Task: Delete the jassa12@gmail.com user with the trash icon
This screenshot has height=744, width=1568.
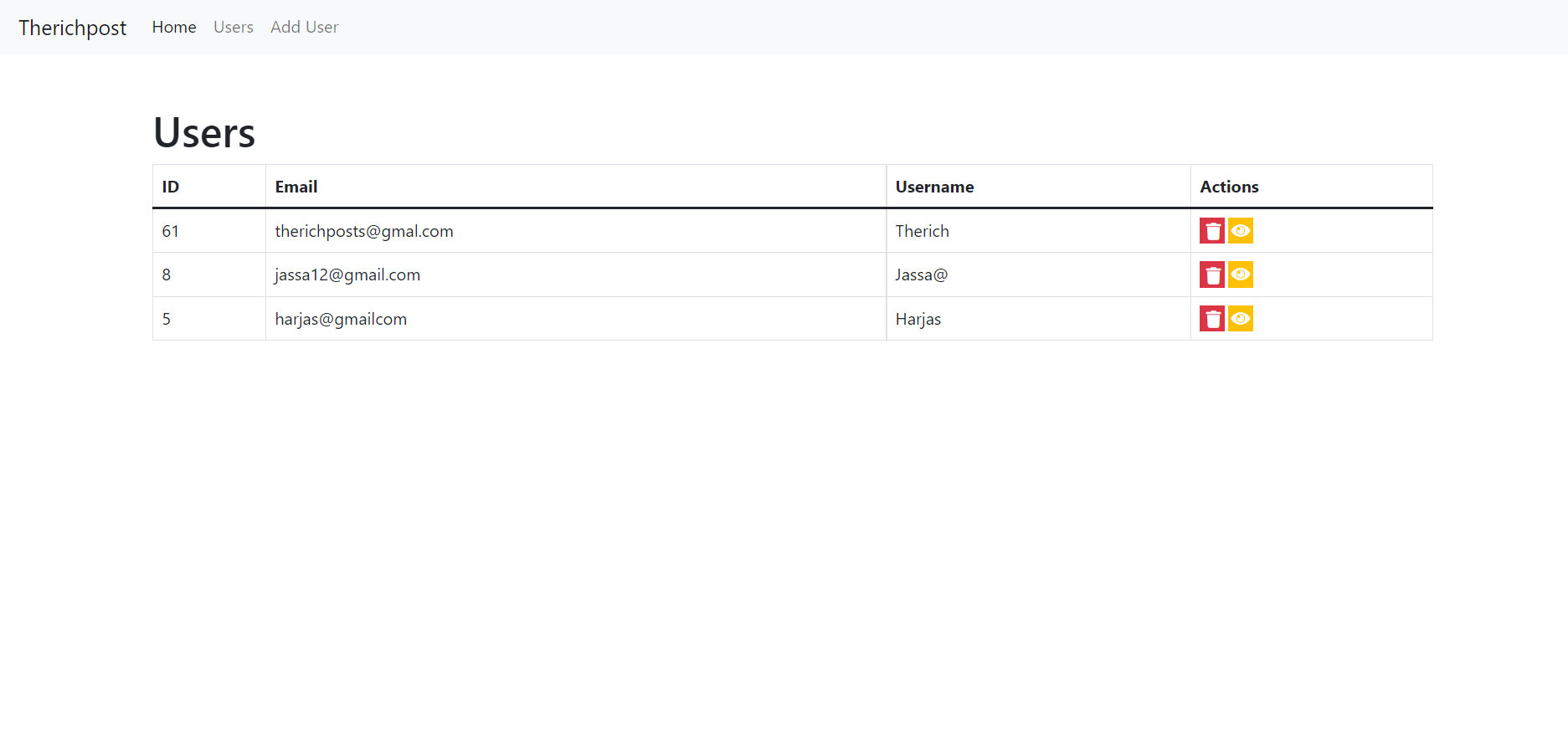Action: pyautogui.click(x=1211, y=275)
